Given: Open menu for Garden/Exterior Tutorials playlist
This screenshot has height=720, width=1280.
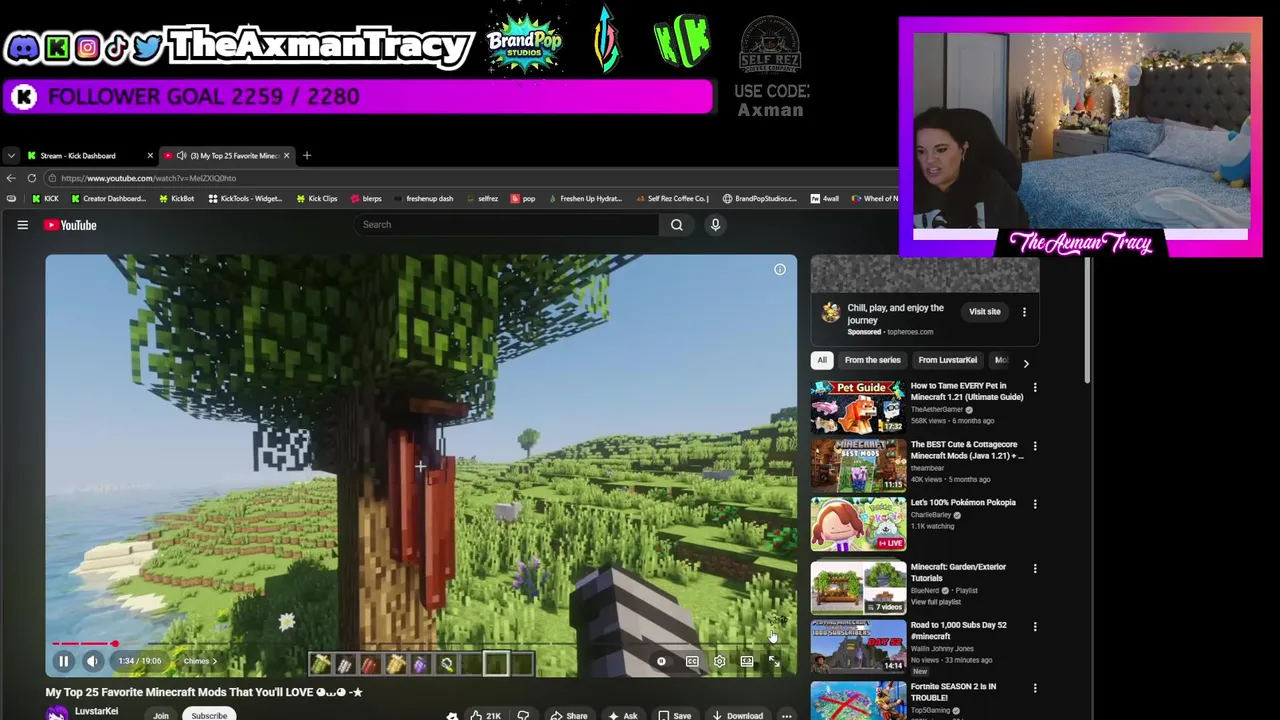Looking at the screenshot, I should pos(1035,569).
